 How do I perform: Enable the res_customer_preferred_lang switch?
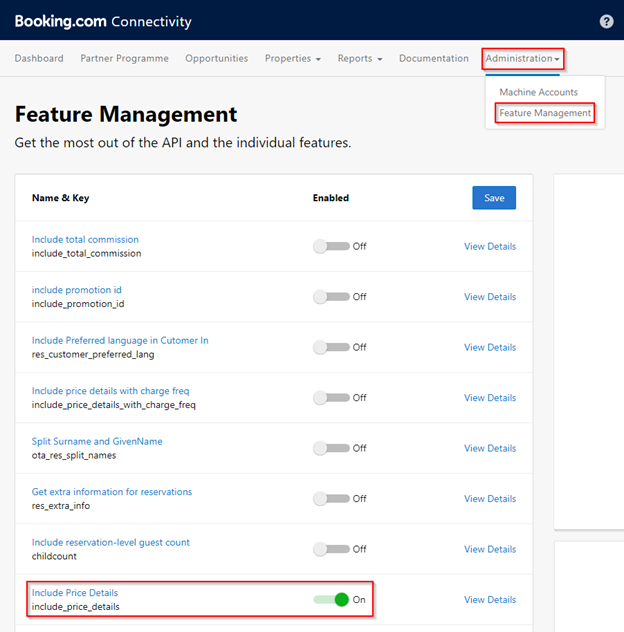click(331, 347)
